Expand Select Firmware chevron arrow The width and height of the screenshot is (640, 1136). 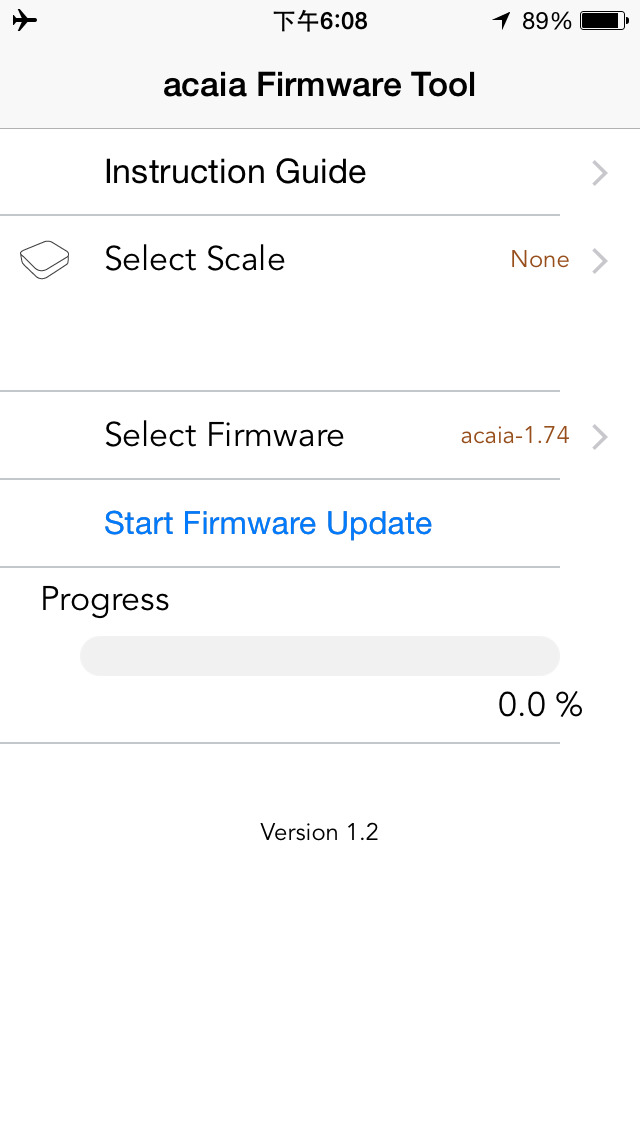pos(599,437)
